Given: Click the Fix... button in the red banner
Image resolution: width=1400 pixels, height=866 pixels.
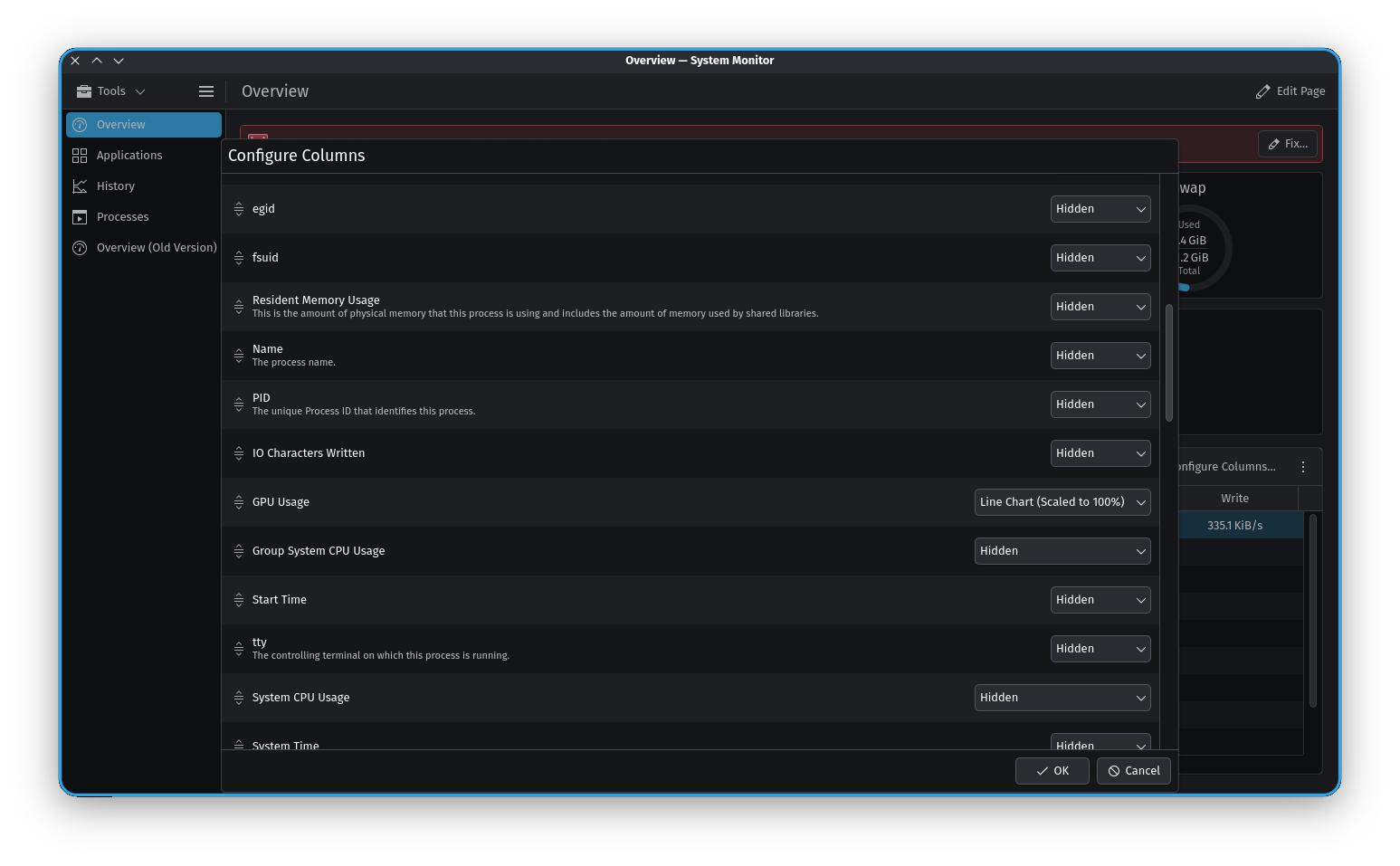Looking at the screenshot, I should [x=1287, y=144].
